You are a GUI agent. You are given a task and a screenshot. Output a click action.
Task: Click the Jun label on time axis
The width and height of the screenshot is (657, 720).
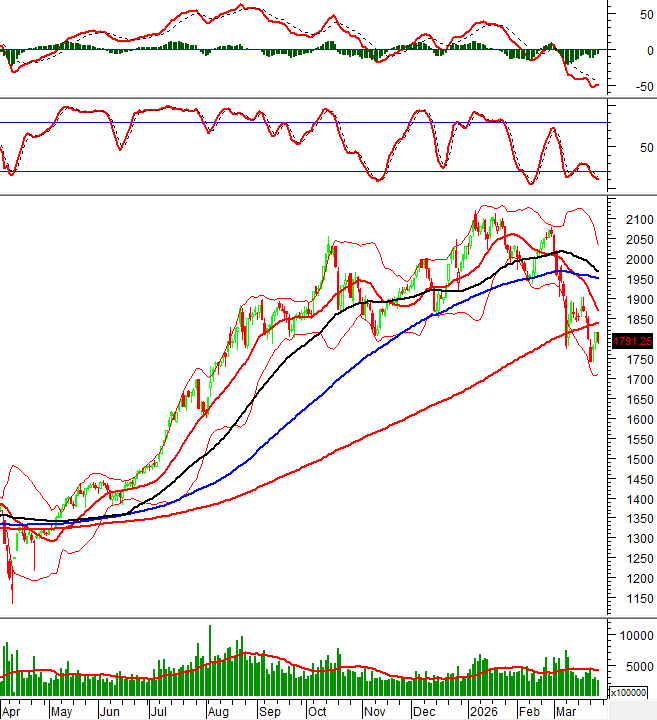point(109,712)
